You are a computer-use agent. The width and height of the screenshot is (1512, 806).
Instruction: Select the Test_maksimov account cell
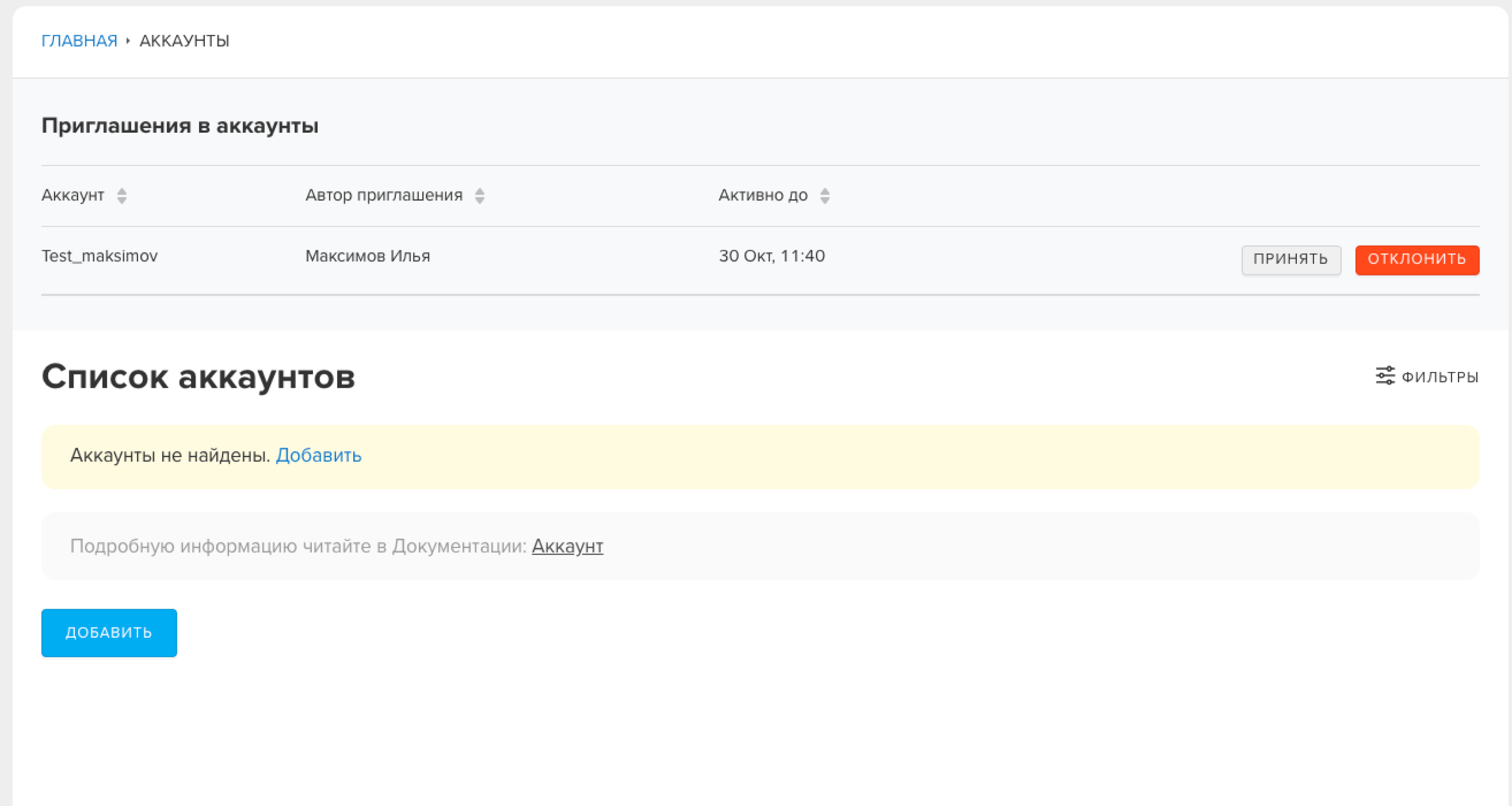pyautogui.click(x=100, y=256)
